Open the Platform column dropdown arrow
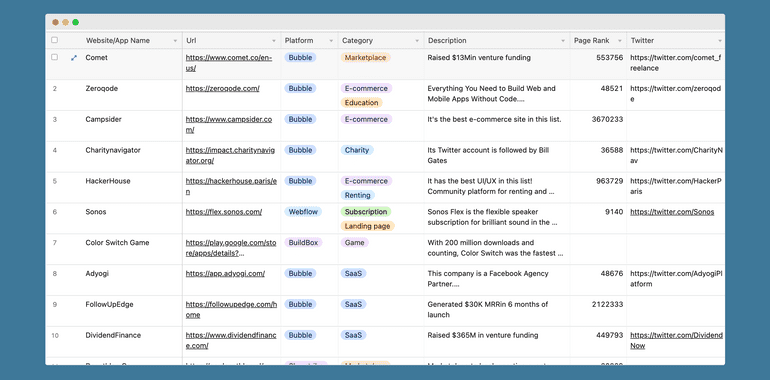The width and height of the screenshot is (770, 380). [331, 41]
